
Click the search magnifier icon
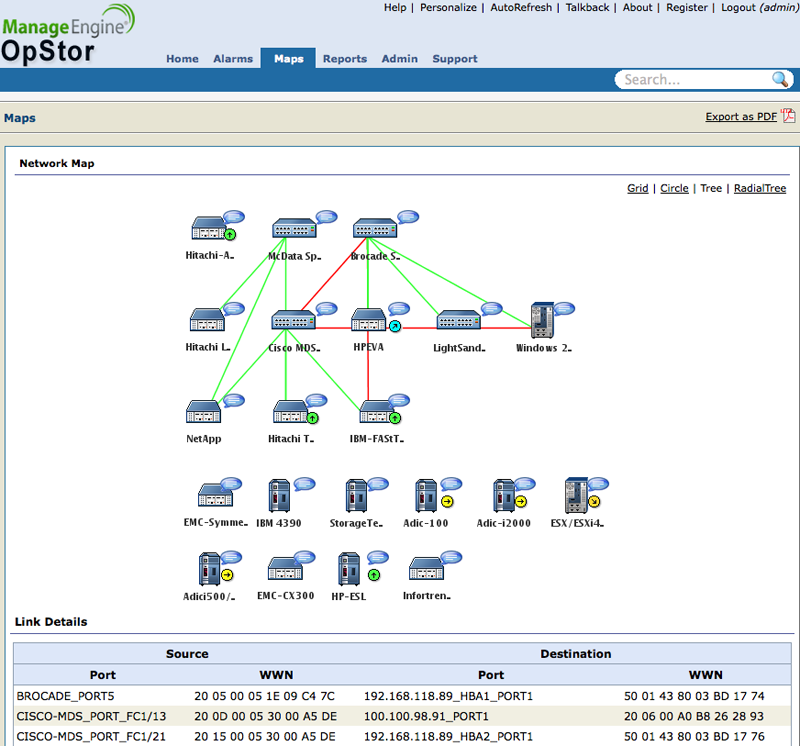pyautogui.click(x=780, y=79)
